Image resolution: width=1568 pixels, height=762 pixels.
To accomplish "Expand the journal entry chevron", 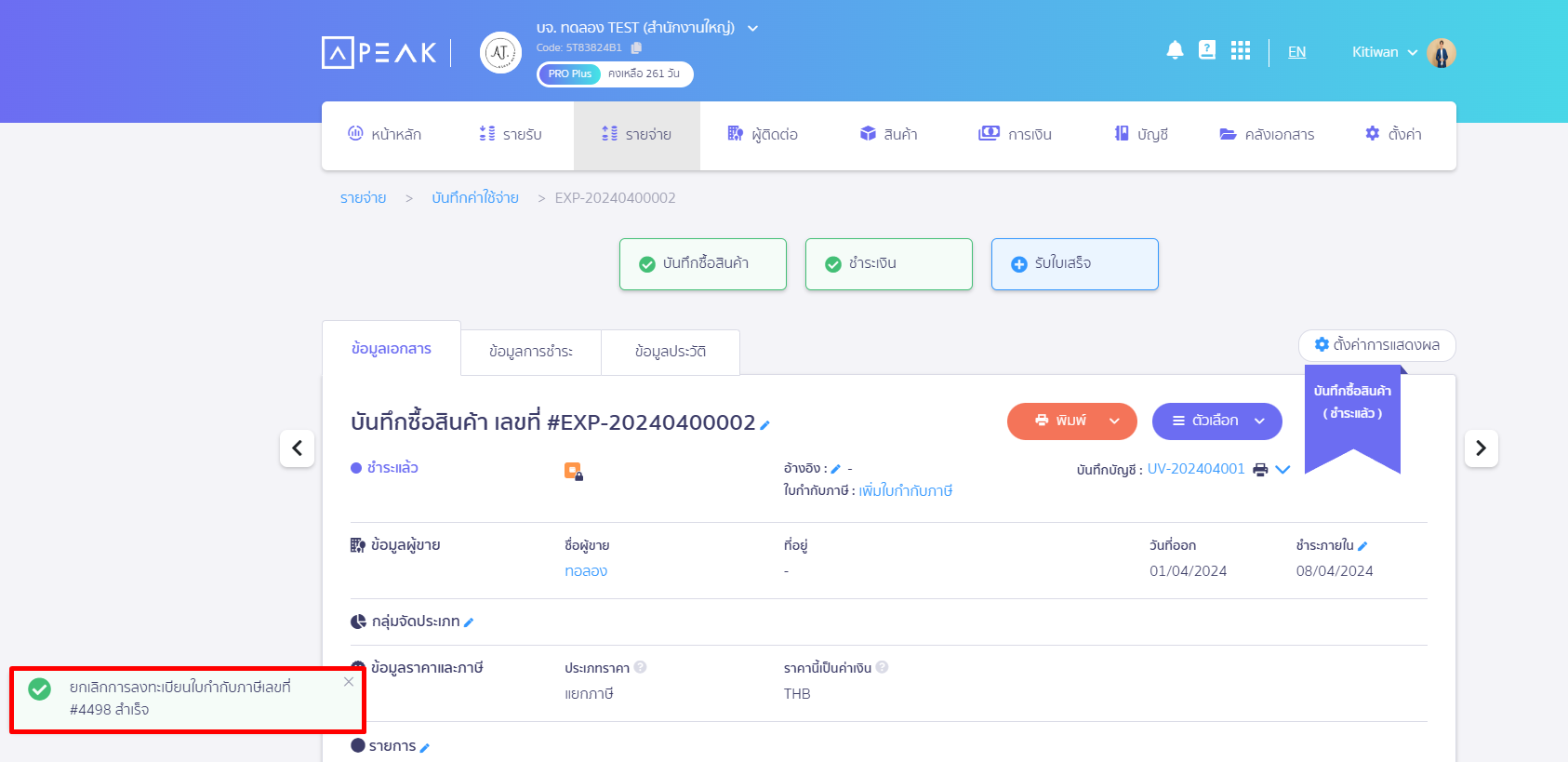I will point(1282,470).
